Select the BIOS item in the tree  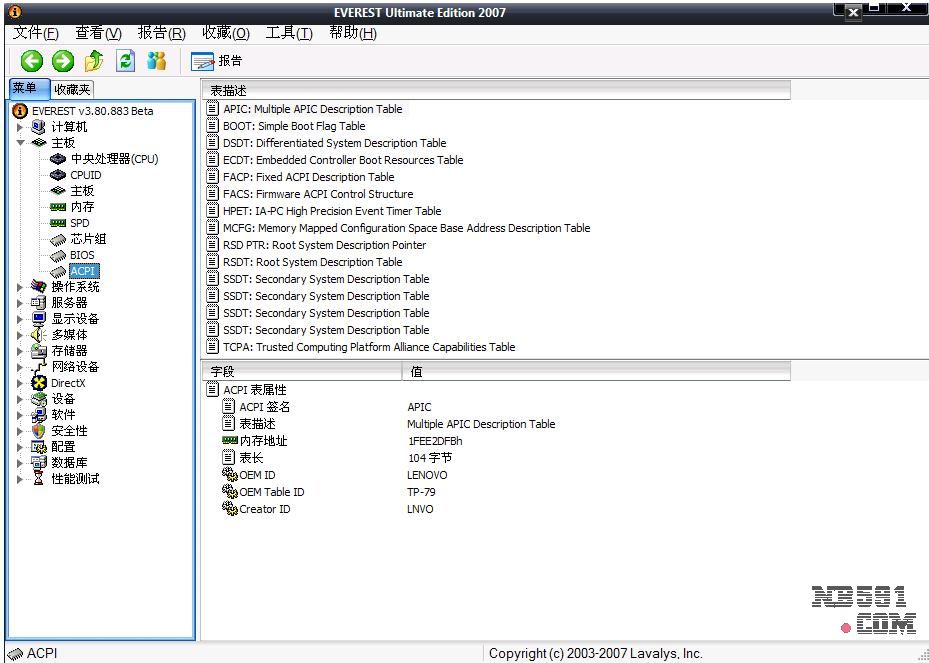(82, 255)
